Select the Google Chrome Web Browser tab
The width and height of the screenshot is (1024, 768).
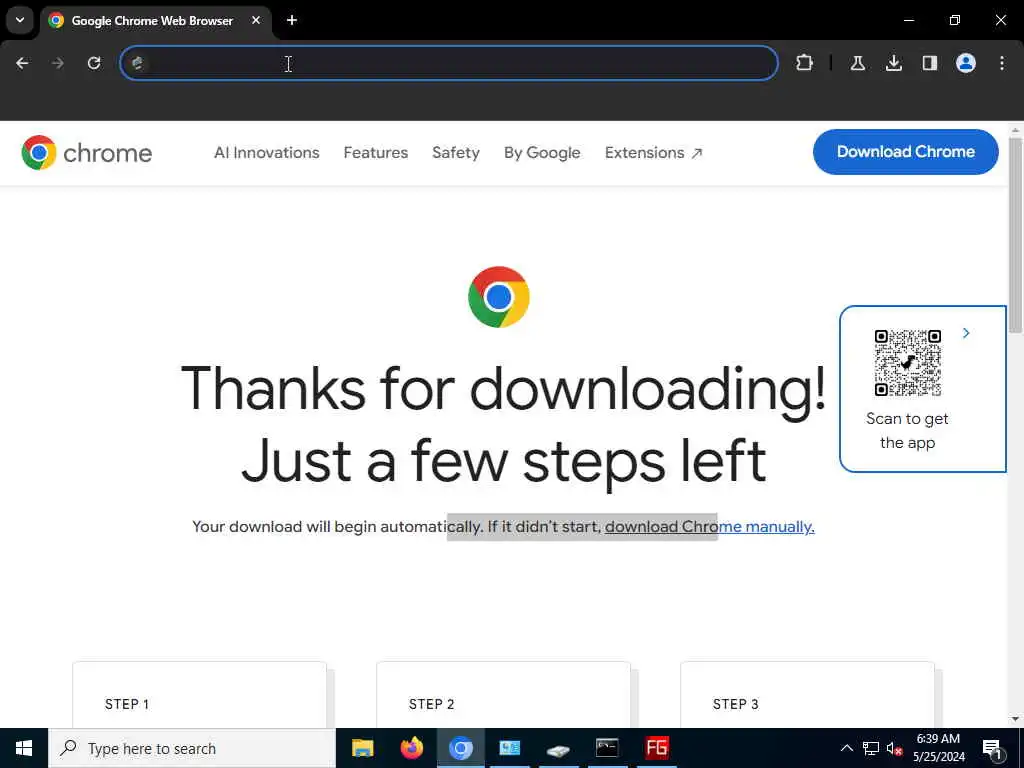click(152, 21)
